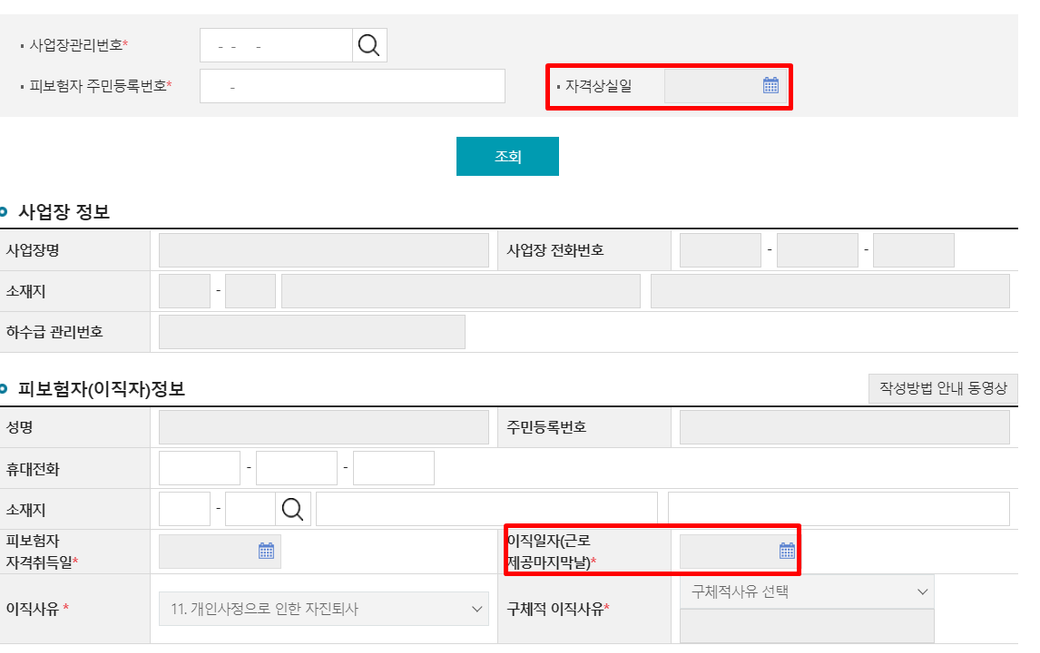Expand the 이직사유 dropdown
1040x653 pixels.
click(323, 609)
